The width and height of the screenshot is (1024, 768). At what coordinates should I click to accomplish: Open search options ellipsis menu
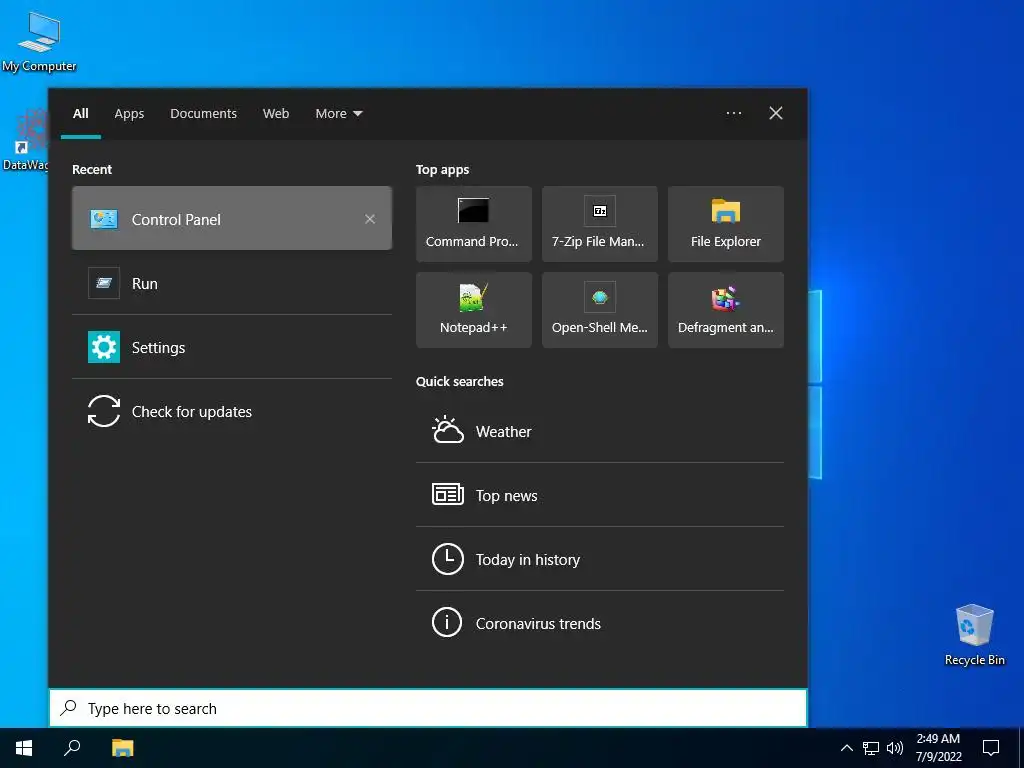[734, 113]
